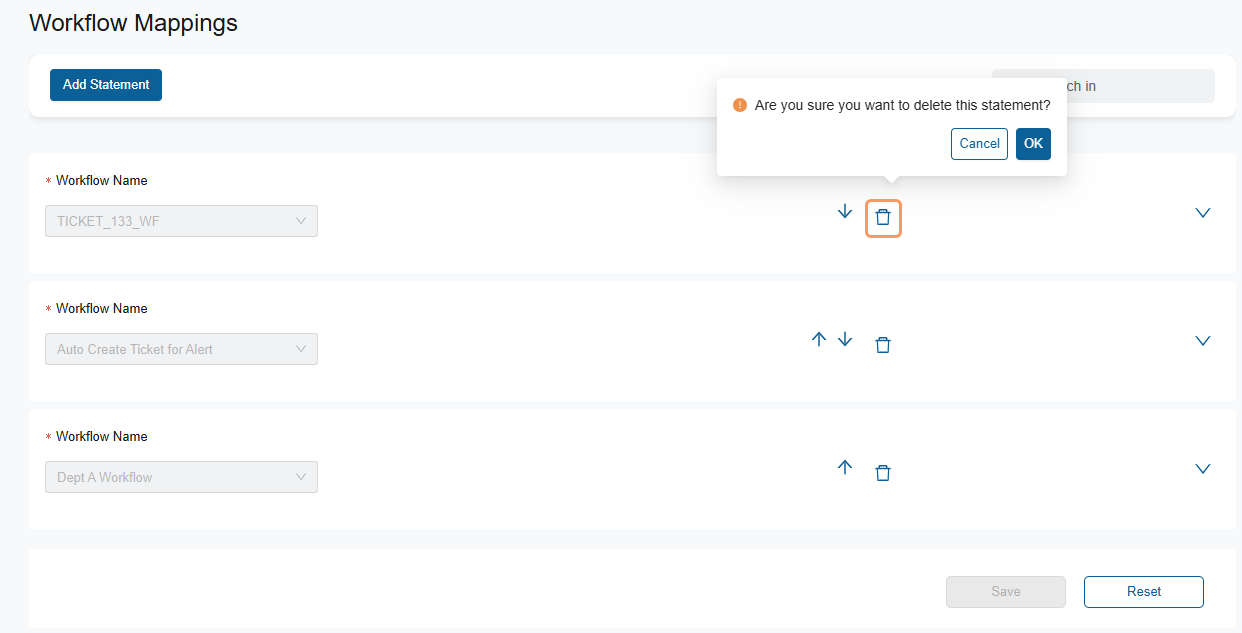The image size is (1242, 633).
Task: Expand the TICKET_133_WF statement panel
Action: pyautogui.click(x=1203, y=213)
